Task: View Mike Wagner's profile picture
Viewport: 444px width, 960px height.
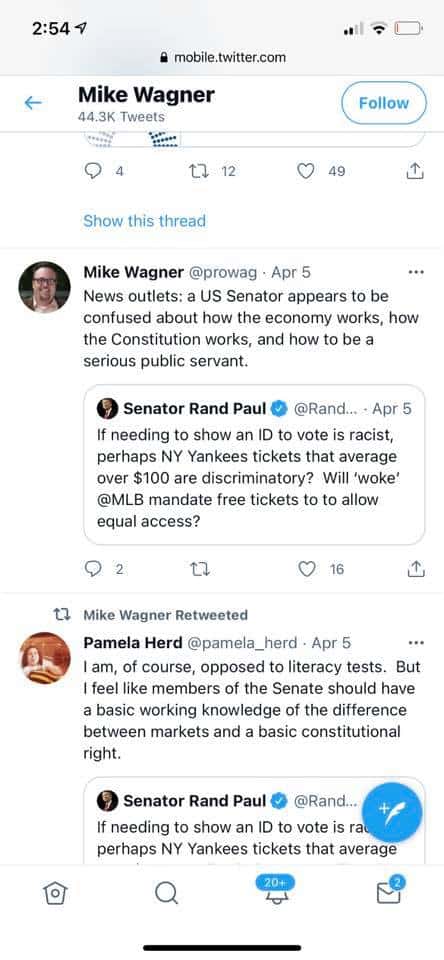Action: pos(44,287)
